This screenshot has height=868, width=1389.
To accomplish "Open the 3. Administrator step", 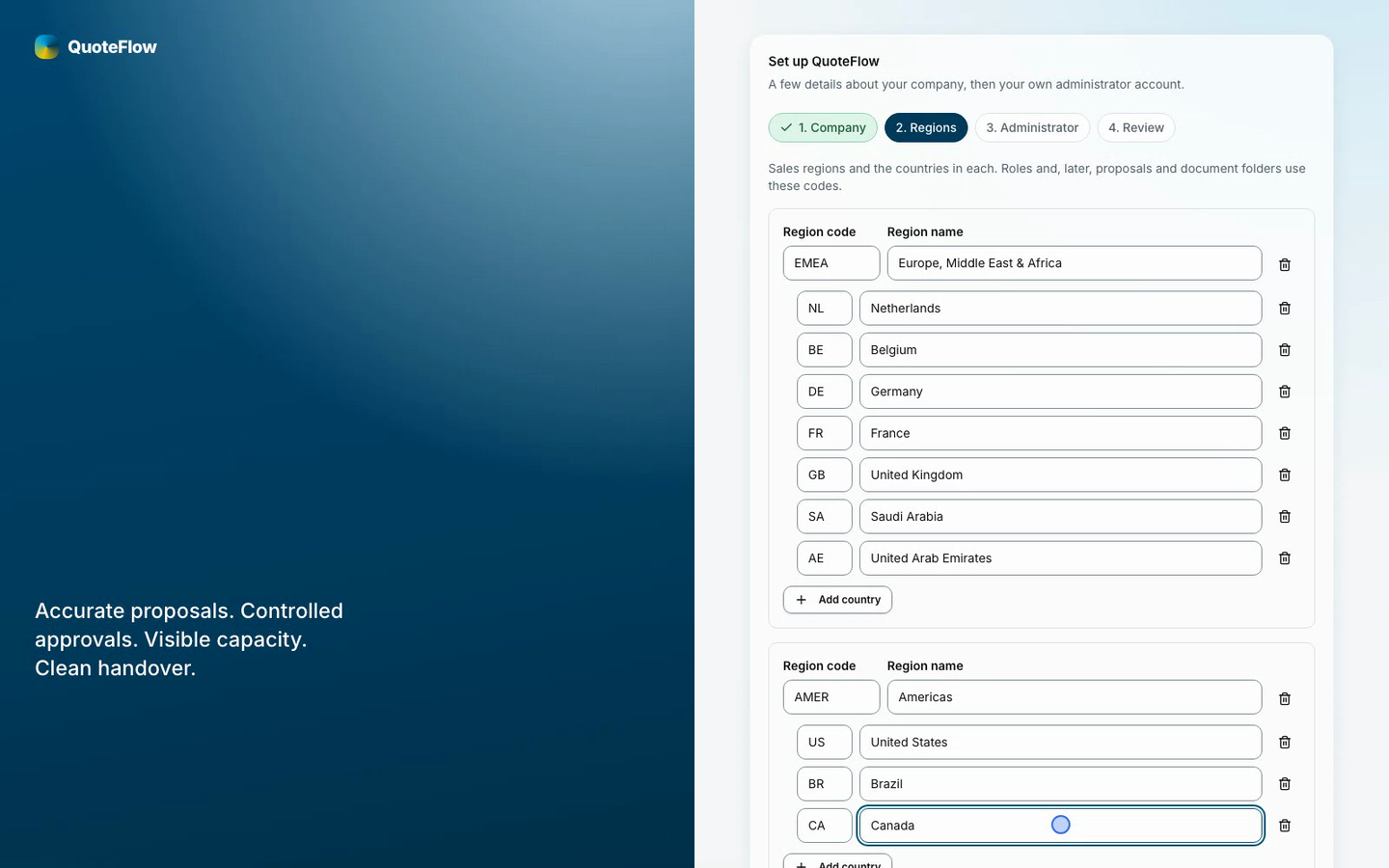I will coord(1032,127).
